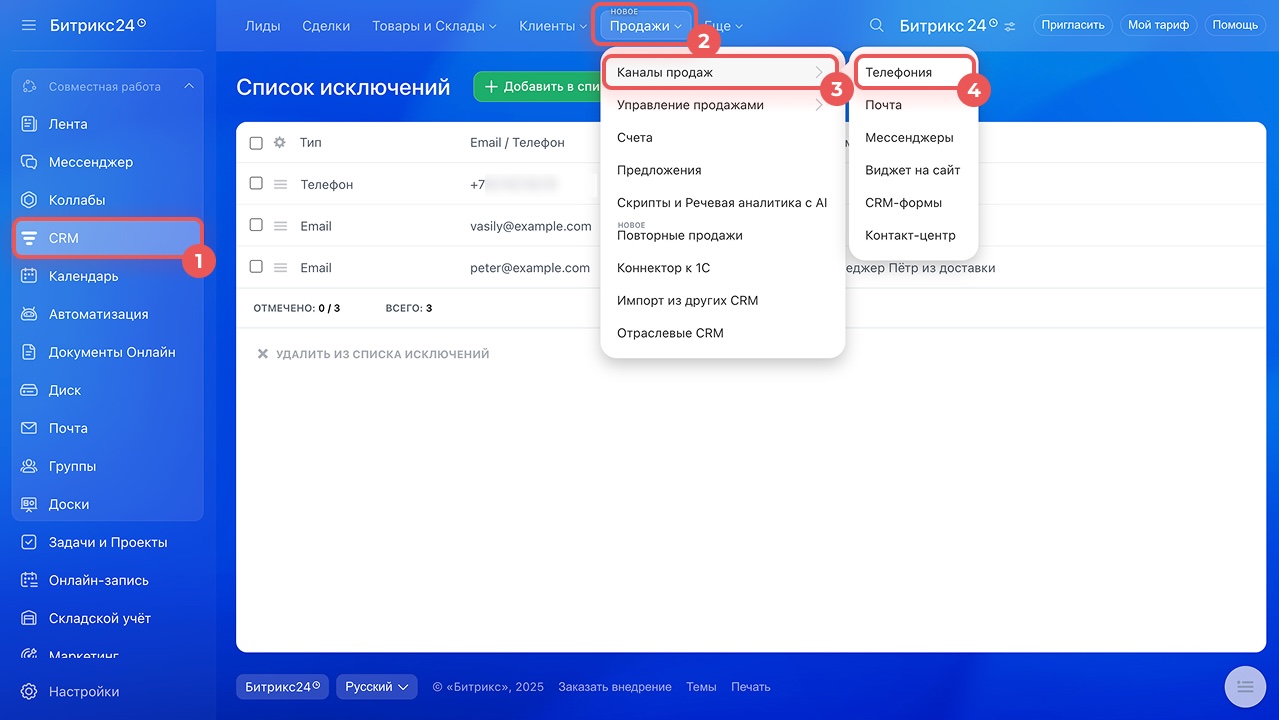
Task: Check the vasily@example.com row checkbox
Action: tap(256, 226)
